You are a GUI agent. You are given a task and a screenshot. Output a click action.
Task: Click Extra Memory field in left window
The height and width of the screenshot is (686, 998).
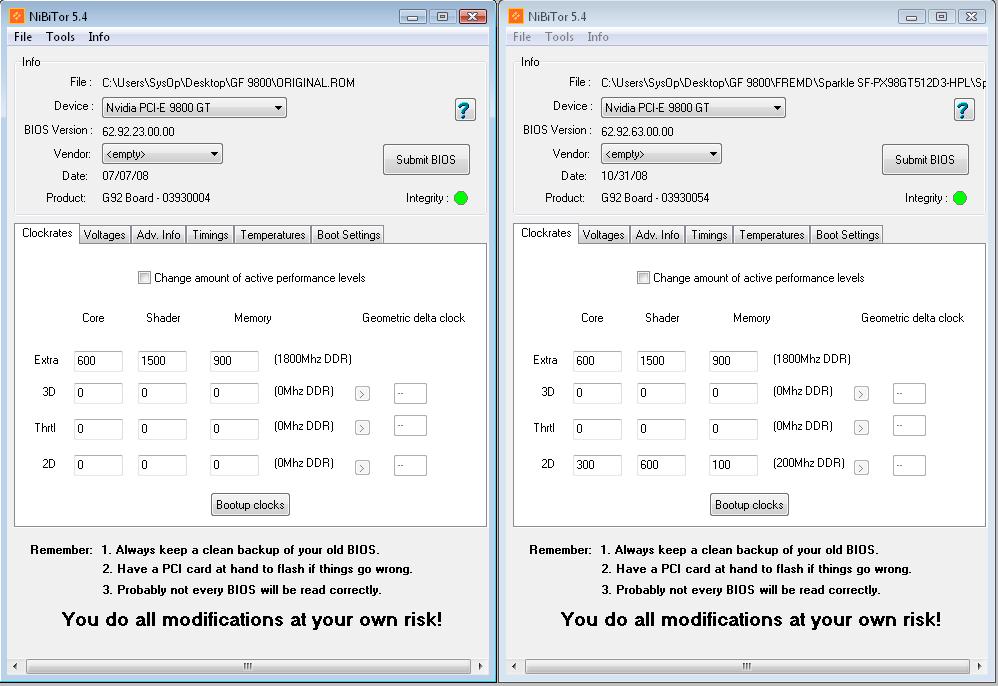pos(234,361)
